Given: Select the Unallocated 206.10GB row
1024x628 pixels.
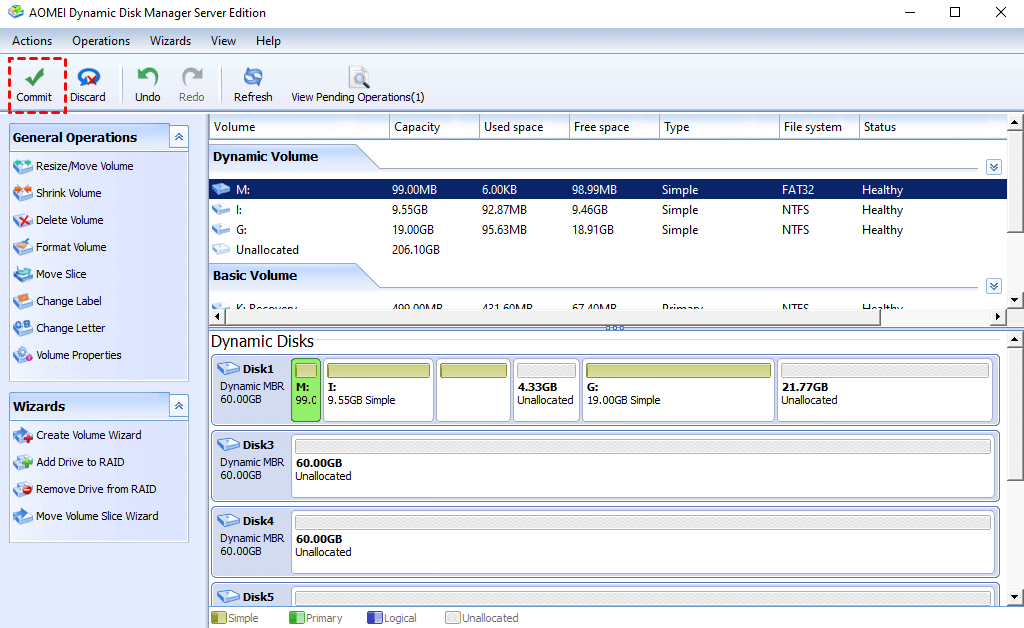Looking at the screenshot, I should pos(607,250).
